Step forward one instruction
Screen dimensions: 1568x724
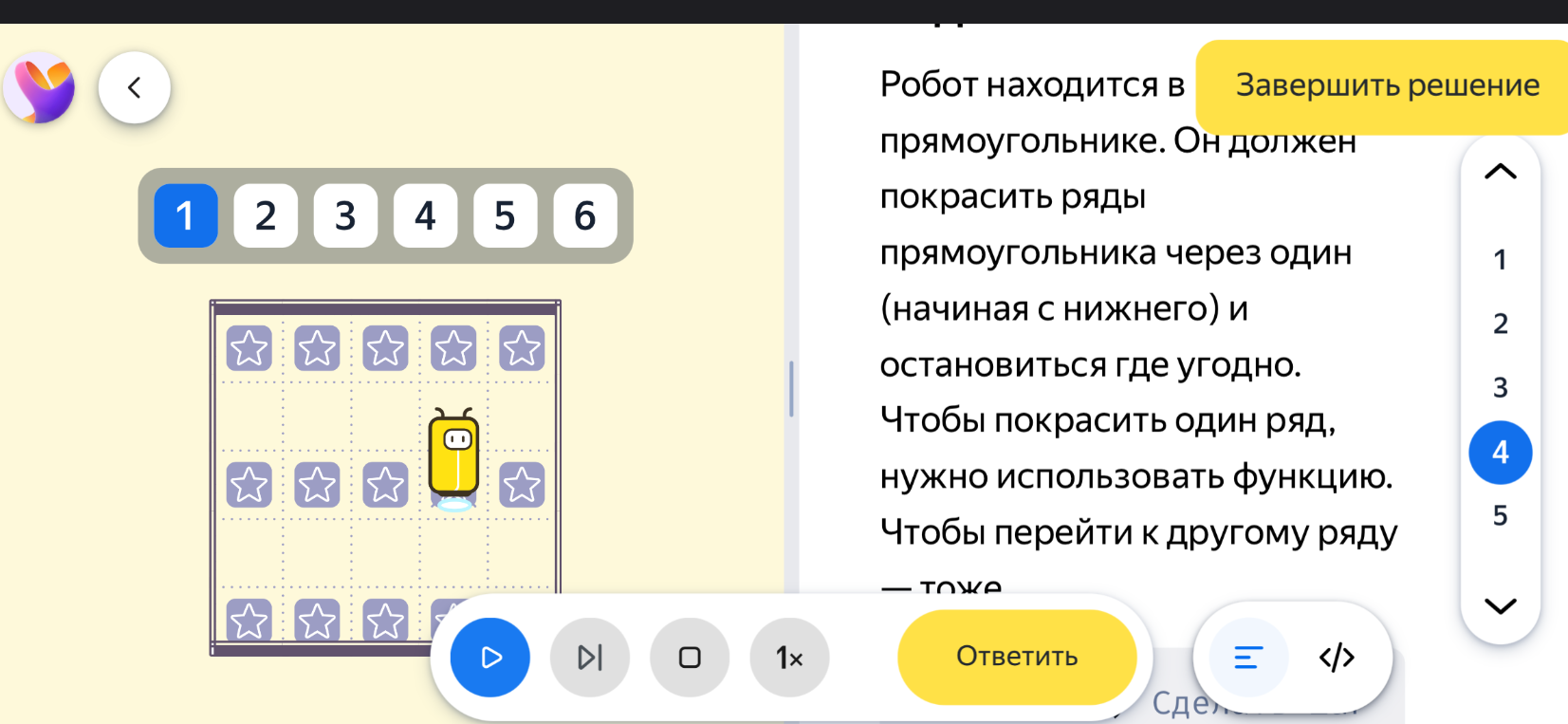click(590, 657)
